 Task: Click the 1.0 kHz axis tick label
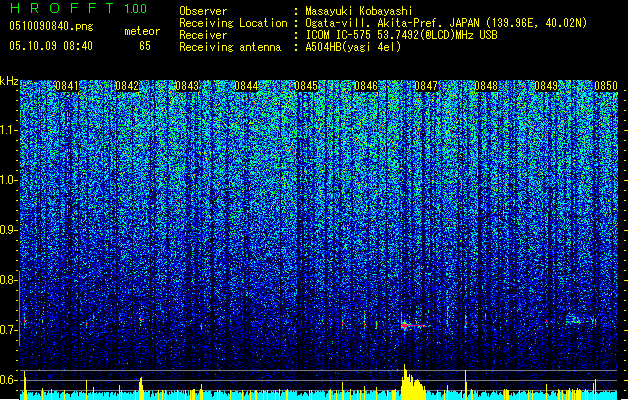[8, 180]
